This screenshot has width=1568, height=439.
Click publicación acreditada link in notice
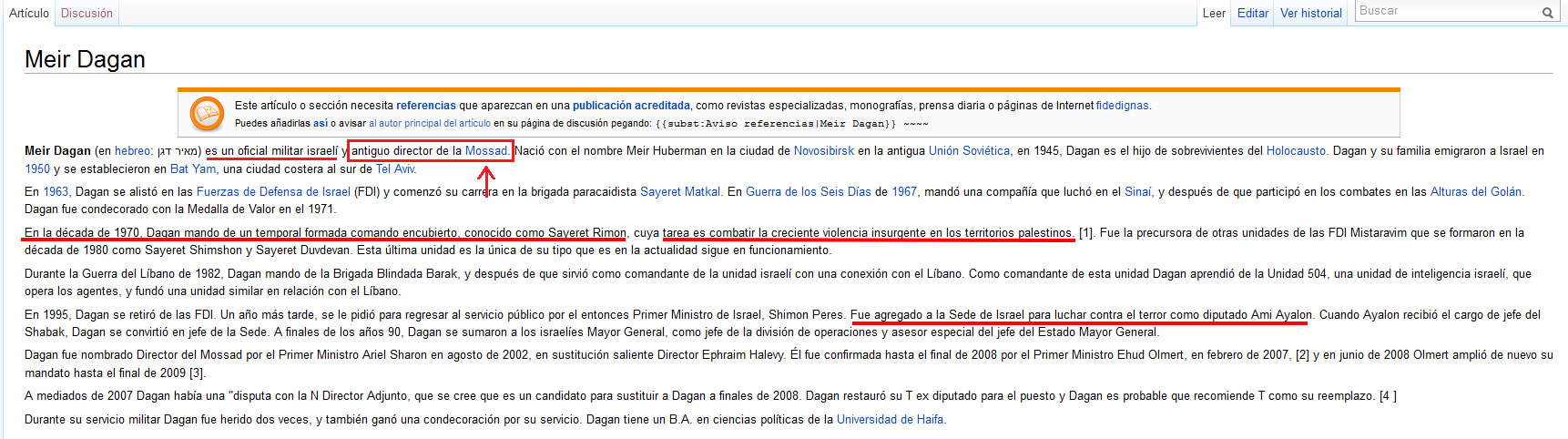pyautogui.click(x=631, y=106)
